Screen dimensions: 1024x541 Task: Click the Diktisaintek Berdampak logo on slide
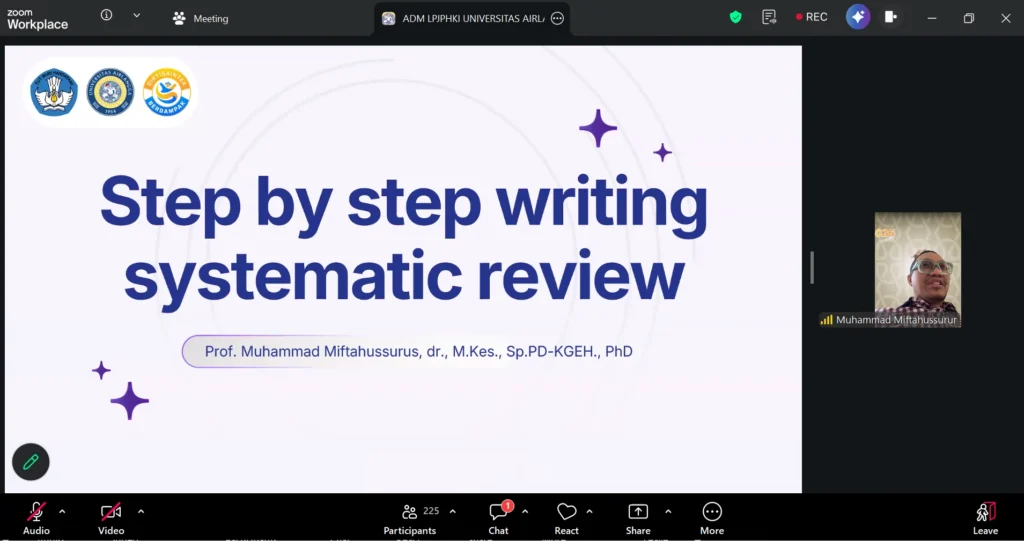(167, 92)
